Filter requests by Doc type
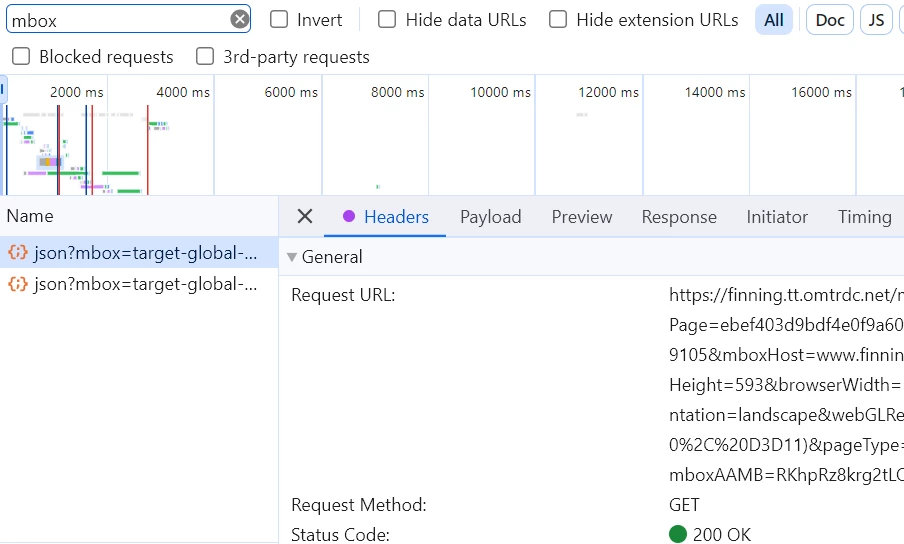 [829, 20]
